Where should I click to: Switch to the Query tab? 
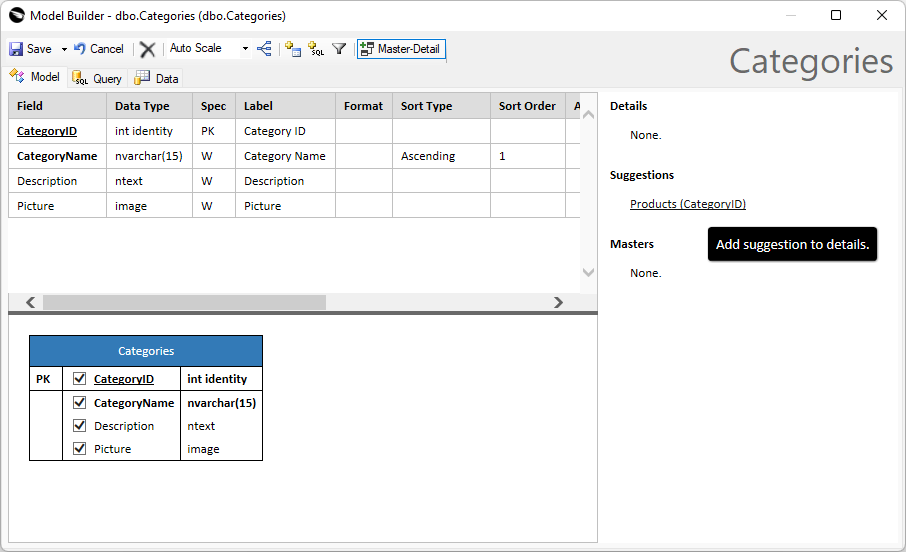pyautogui.click(x=97, y=78)
